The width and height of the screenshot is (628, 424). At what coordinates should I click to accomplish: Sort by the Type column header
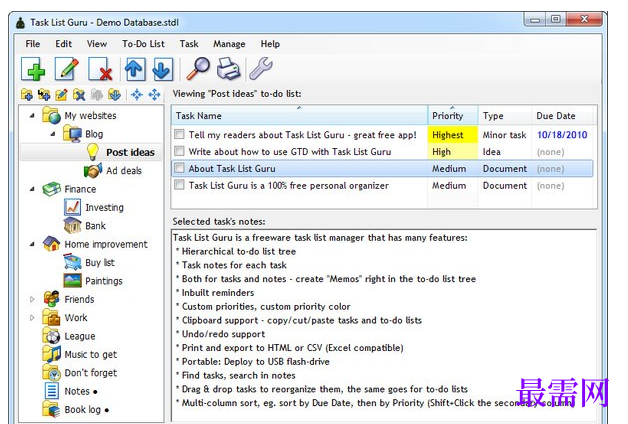505,116
